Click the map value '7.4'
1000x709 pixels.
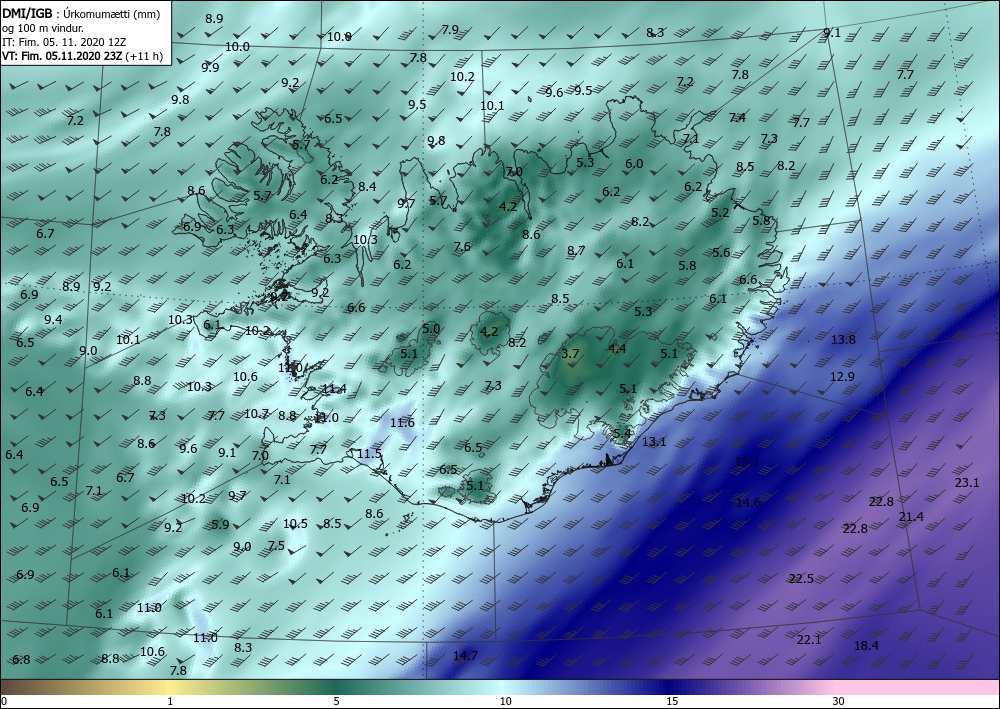[x=737, y=117]
